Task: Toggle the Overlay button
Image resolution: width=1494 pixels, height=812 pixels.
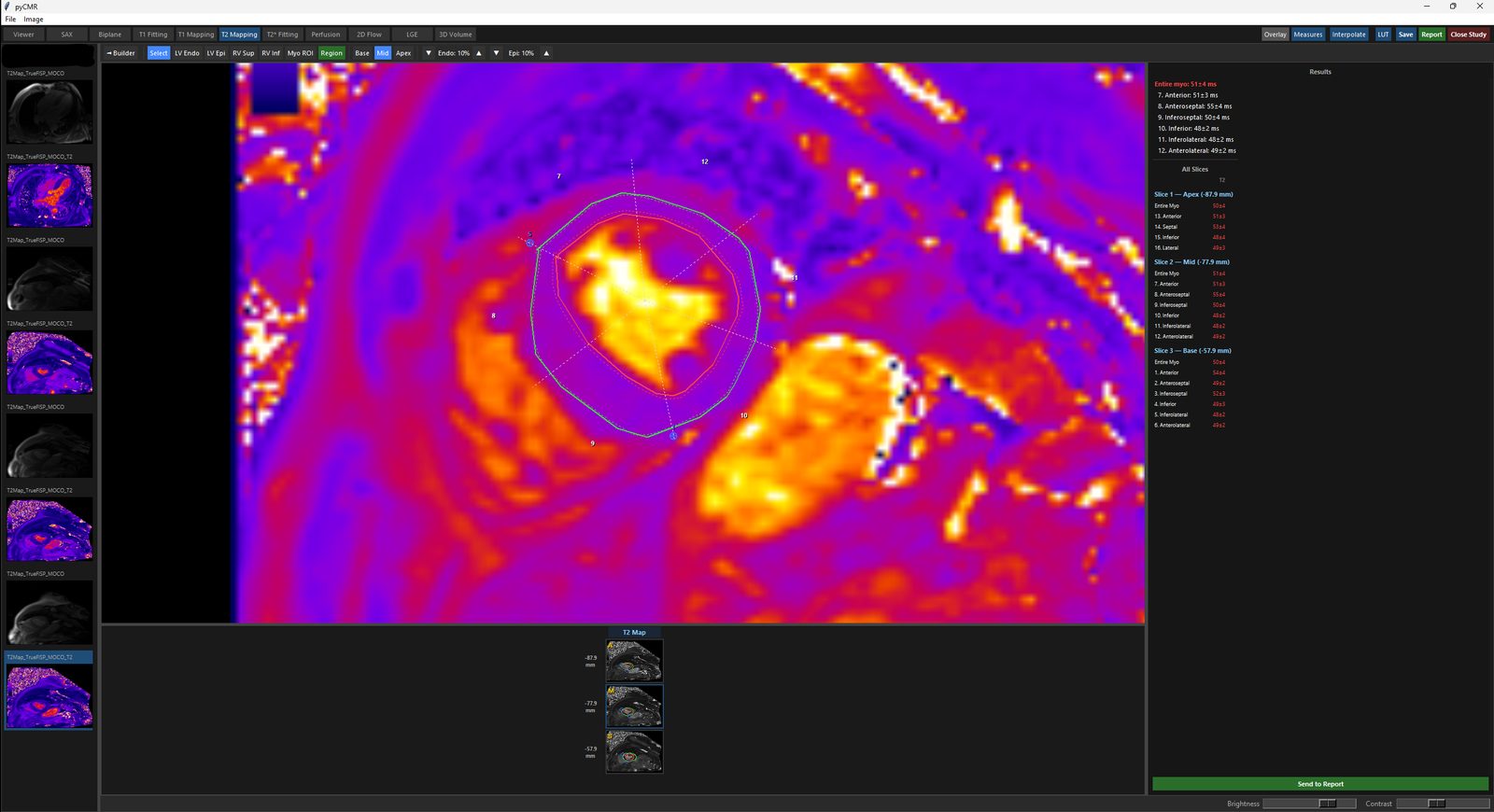Action: (1276, 35)
